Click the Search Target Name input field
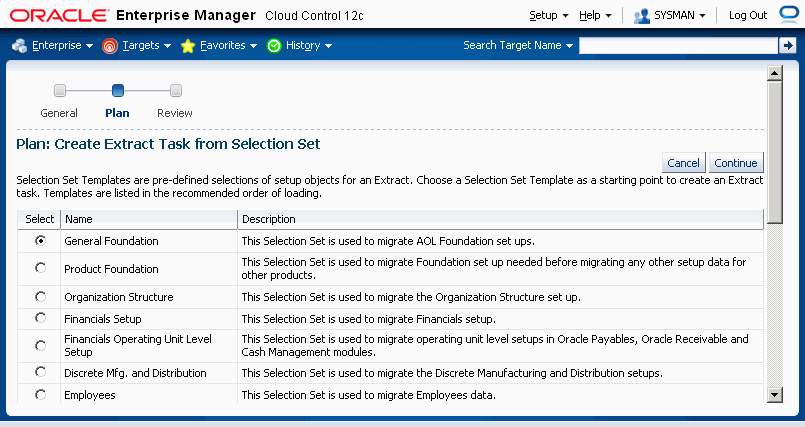 tap(679, 46)
